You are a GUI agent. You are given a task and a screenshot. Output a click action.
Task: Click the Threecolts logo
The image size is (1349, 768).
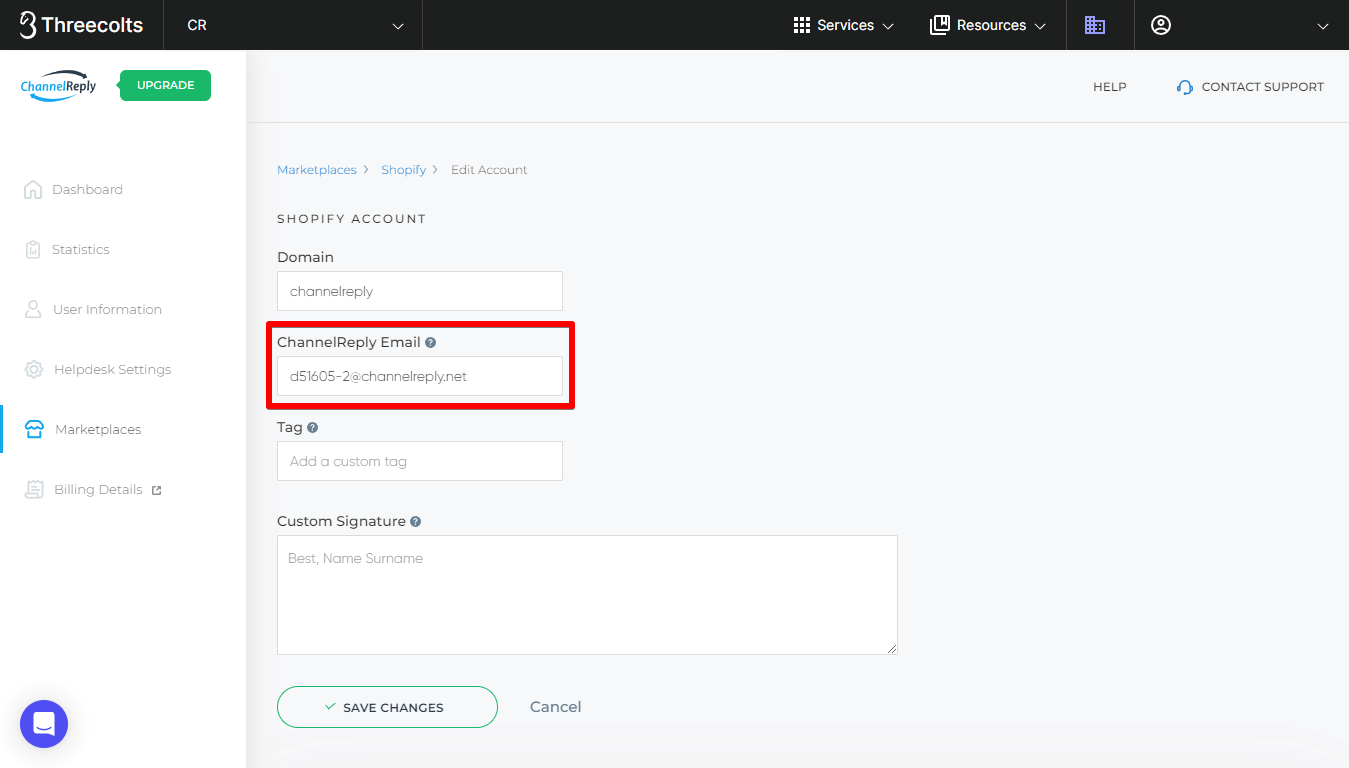81,25
